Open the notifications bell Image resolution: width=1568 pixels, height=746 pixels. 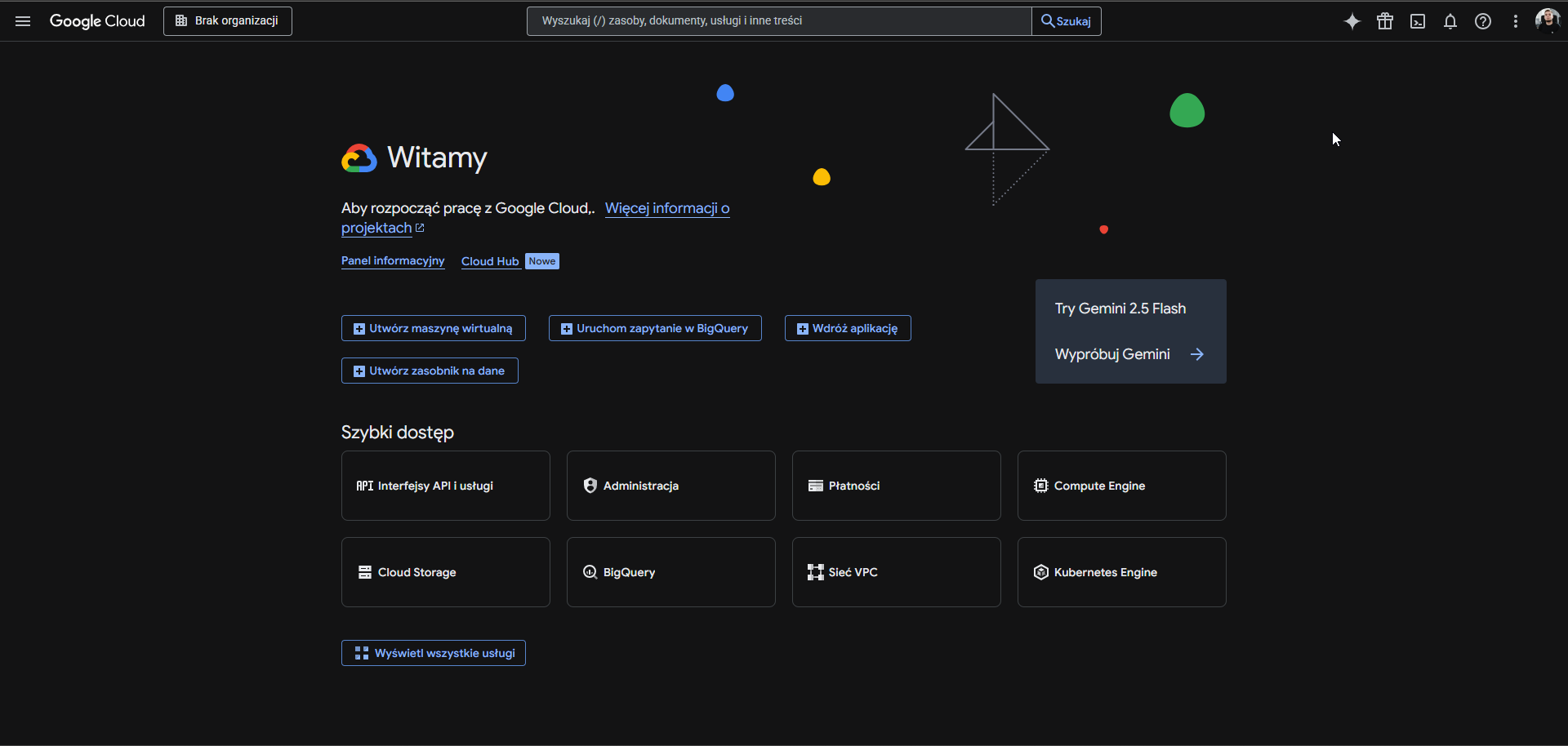1450,21
